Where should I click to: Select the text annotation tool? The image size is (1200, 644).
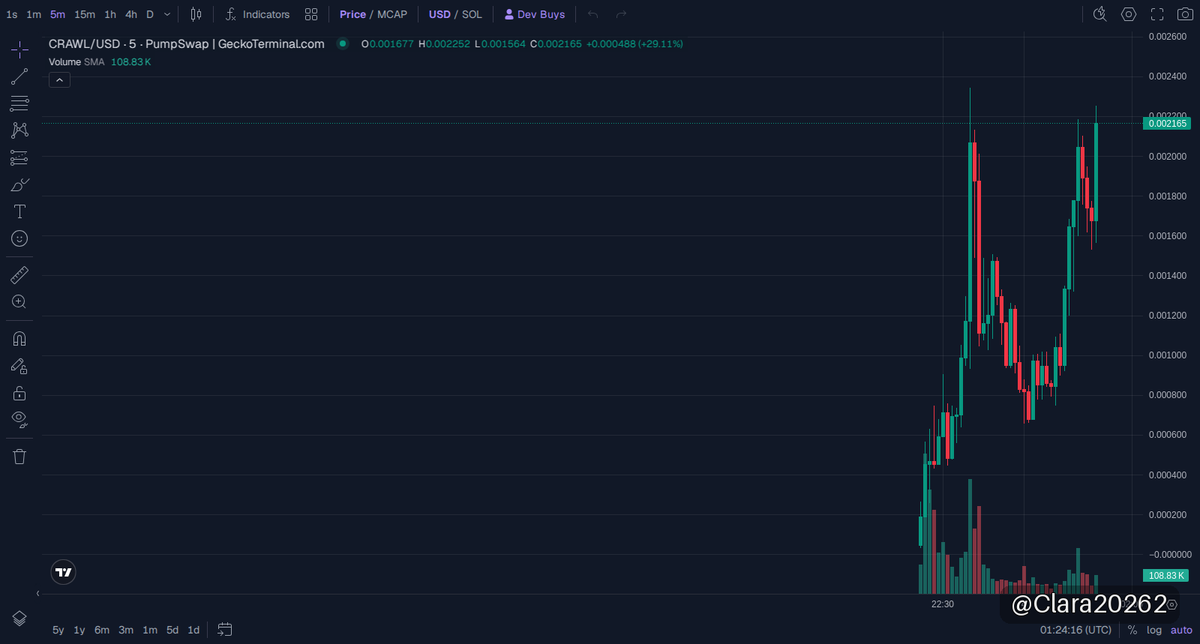19,211
